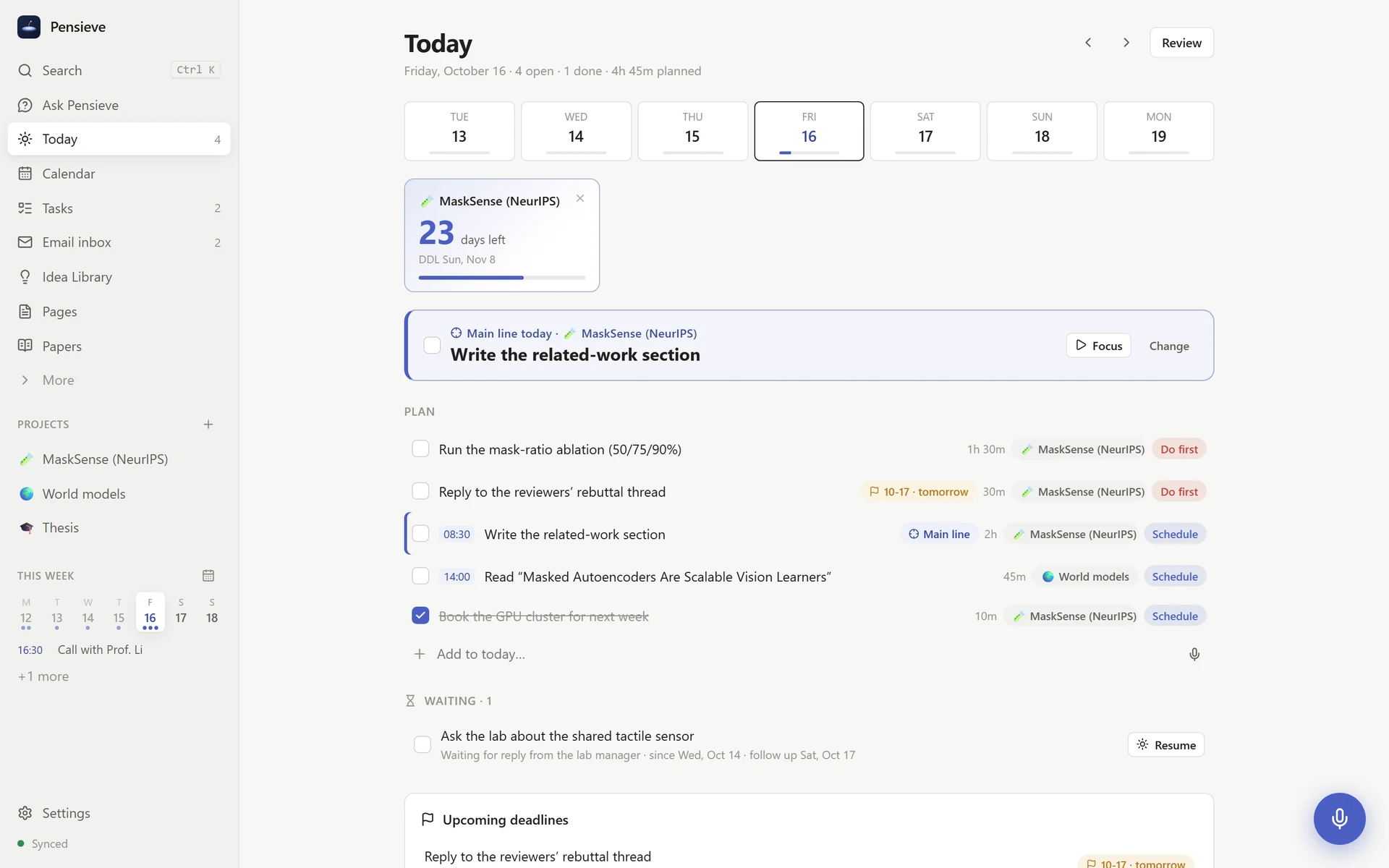Check the 08:30 Write the related-work section task
1389x868 pixels.
point(420,534)
